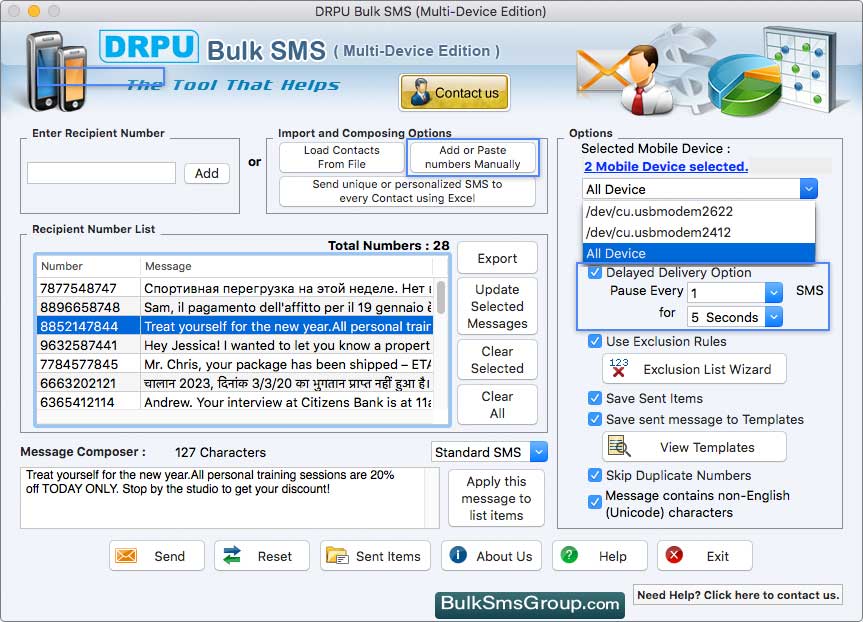Toggle Skip Duplicate Numbers checkbox
The height and width of the screenshot is (622, 863).
594,475
